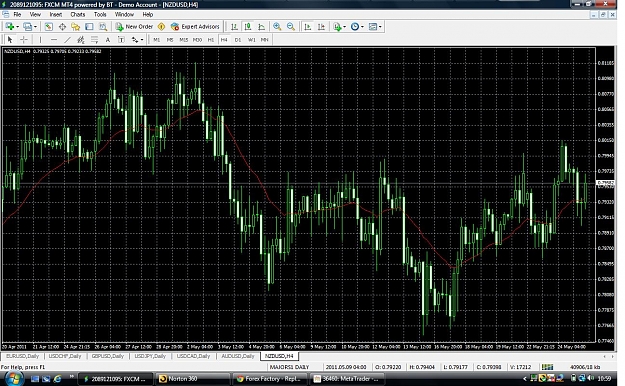The height and width of the screenshot is (386, 625).
Task: Open the Market Watch window icon
Action: (48, 27)
